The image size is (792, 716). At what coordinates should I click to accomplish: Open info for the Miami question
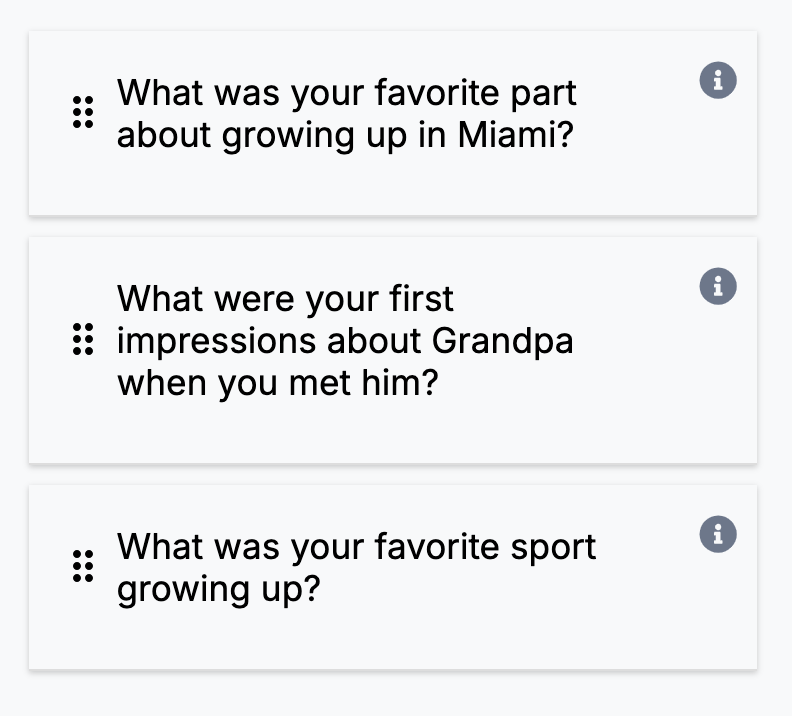click(x=718, y=80)
